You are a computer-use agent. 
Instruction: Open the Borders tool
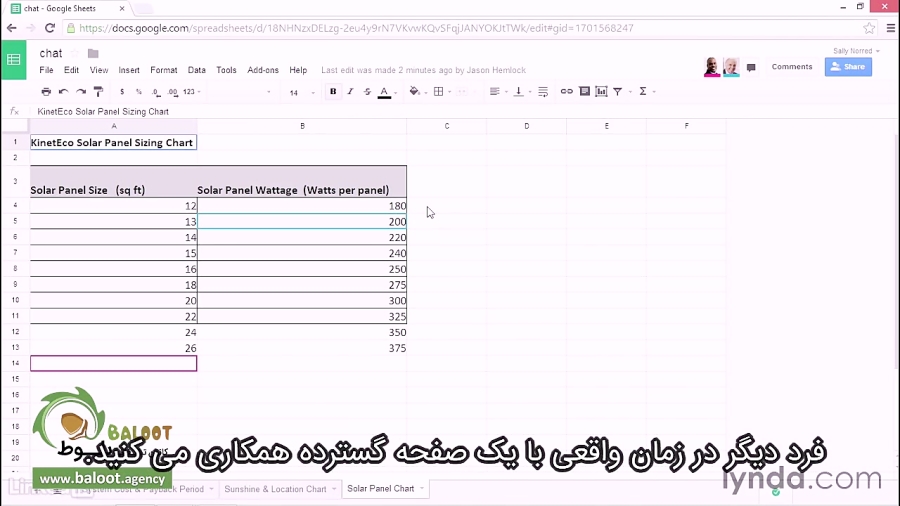coord(439,92)
